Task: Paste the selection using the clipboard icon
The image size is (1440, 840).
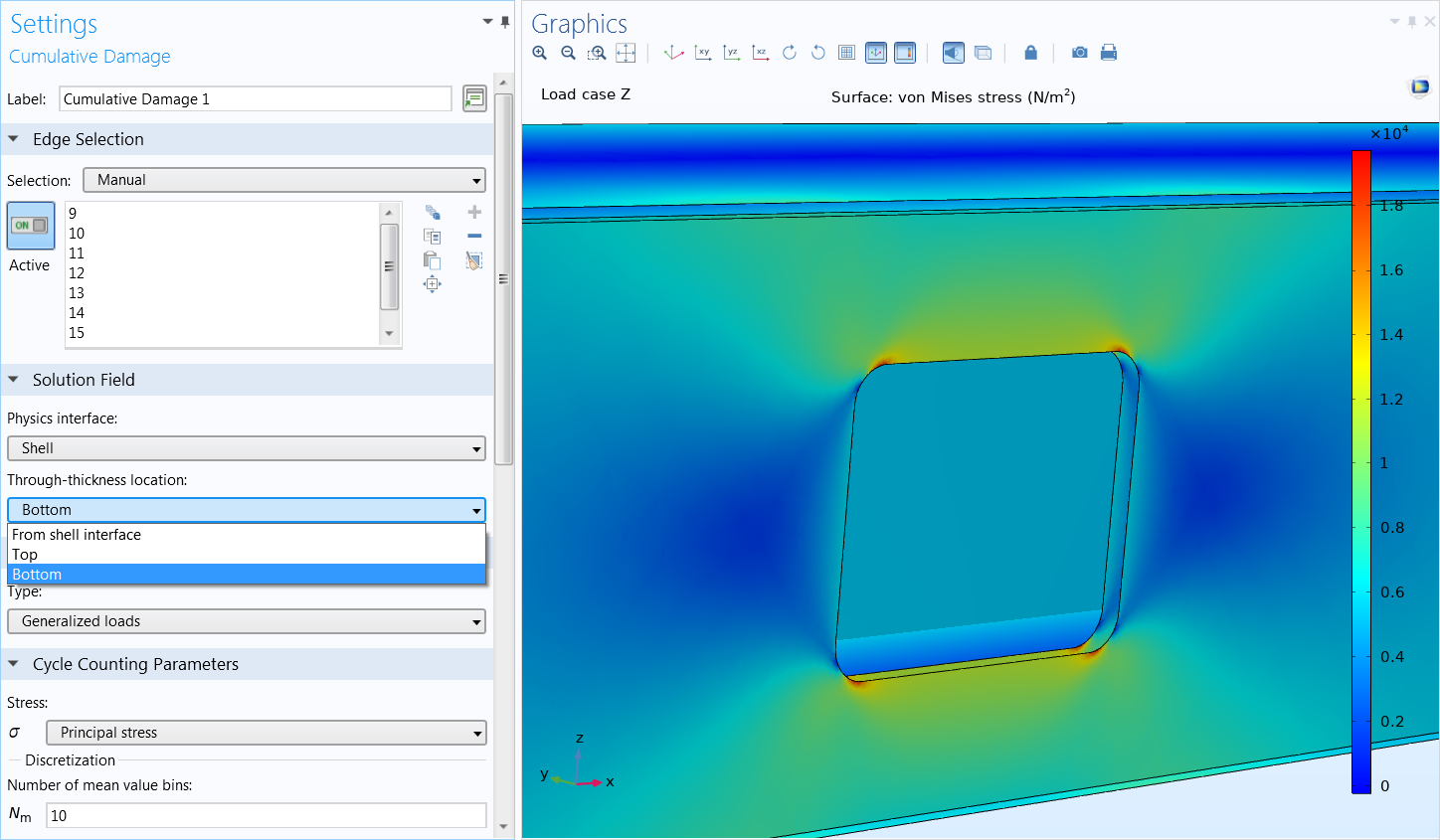Action: click(x=432, y=260)
